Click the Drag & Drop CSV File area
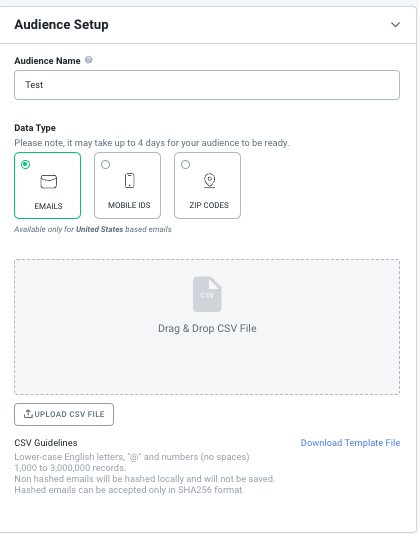Viewport: 419px width, 534px height. pyautogui.click(x=207, y=327)
